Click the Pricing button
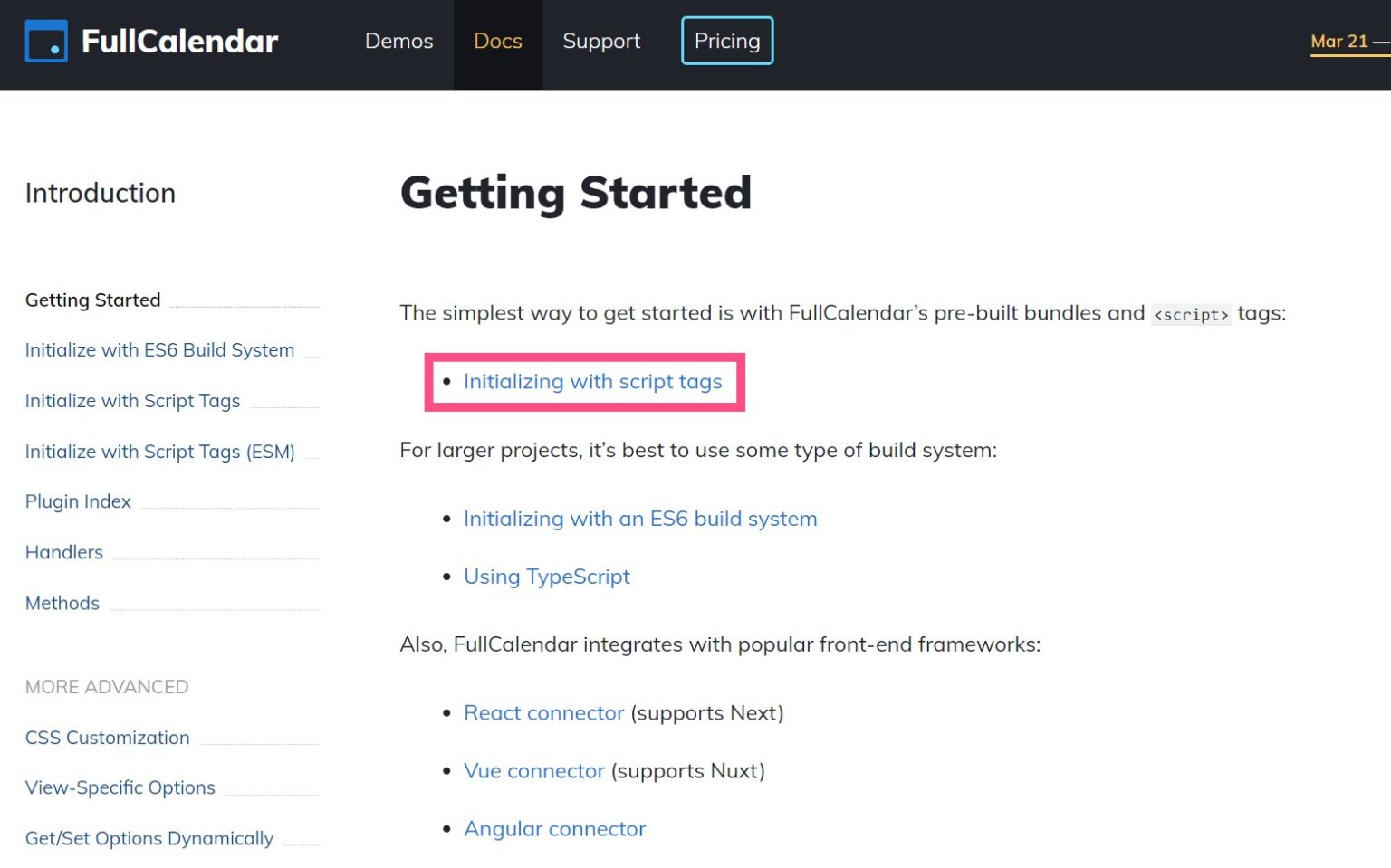The height and width of the screenshot is (868, 1391). click(x=726, y=42)
